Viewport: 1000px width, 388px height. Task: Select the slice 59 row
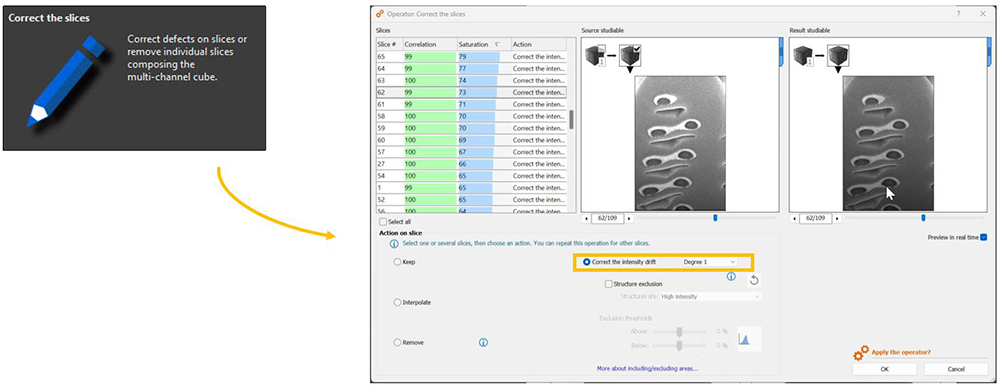coord(471,128)
